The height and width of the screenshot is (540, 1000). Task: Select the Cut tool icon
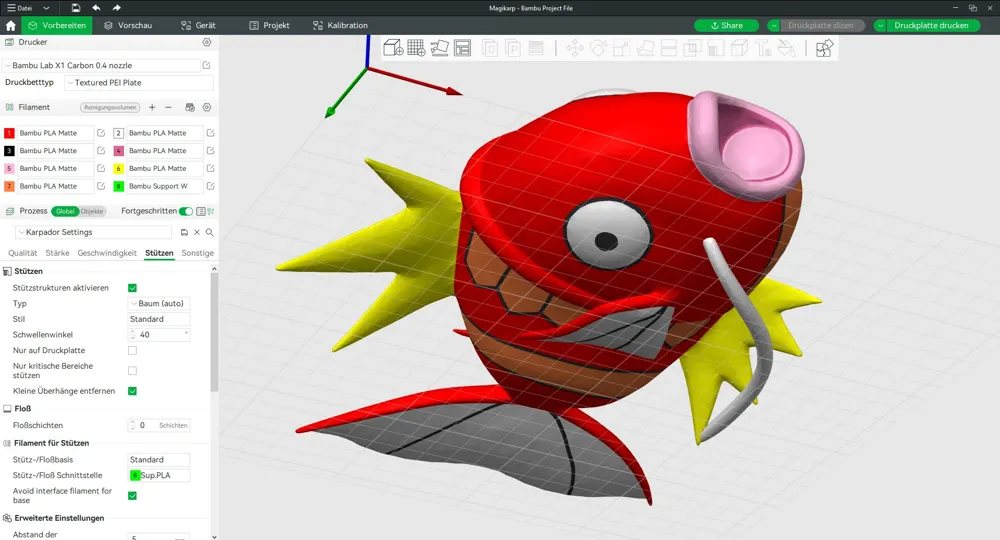[x=668, y=48]
